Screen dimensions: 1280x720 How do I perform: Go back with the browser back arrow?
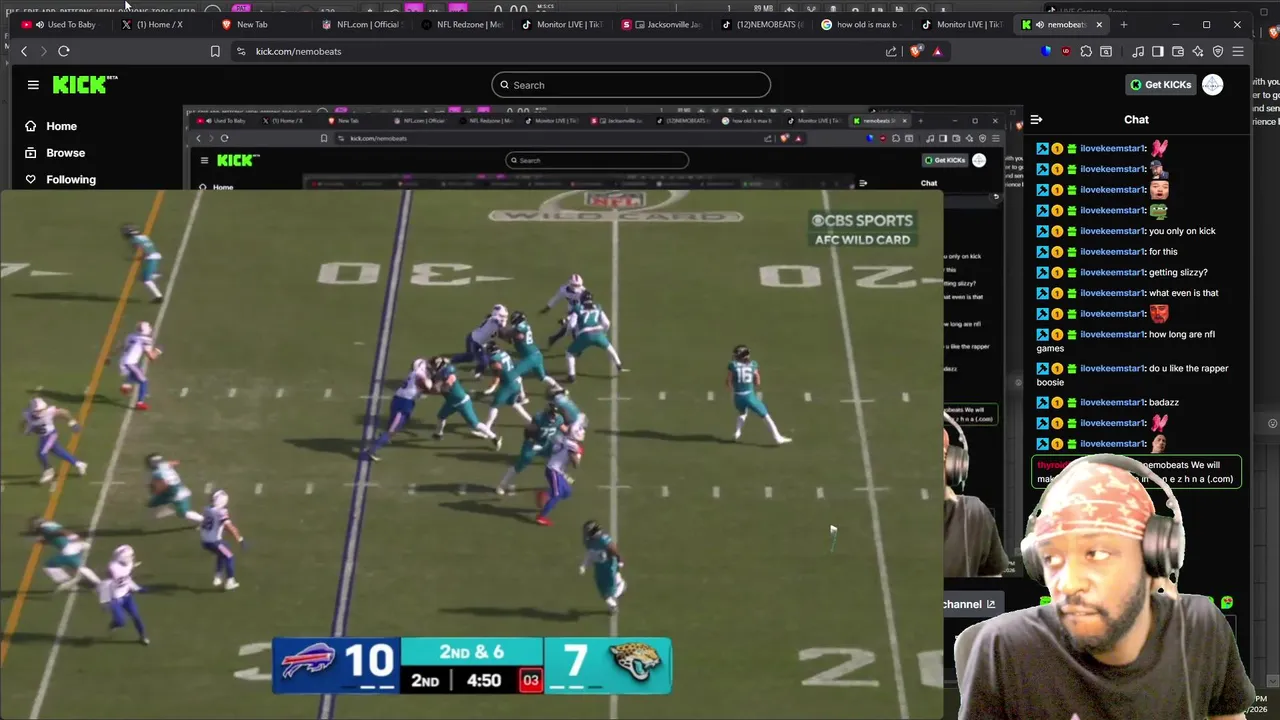coord(24,51)
